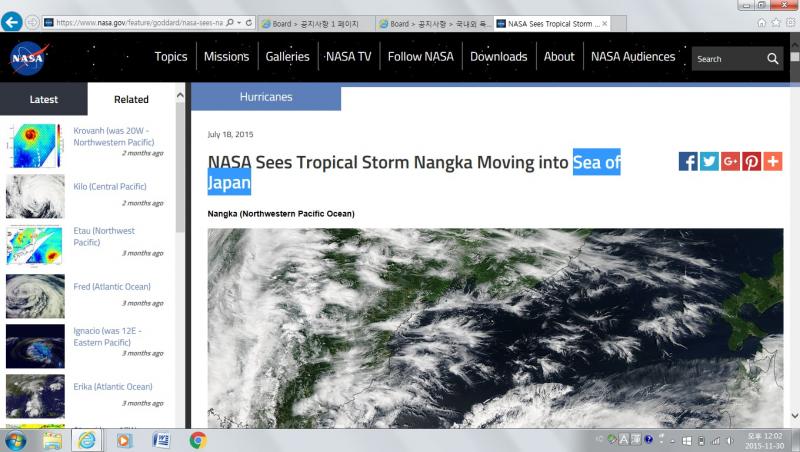800x452 pixels.
Task: Open the Latest tab in sidebar
Action: click(x=44, y=100)
